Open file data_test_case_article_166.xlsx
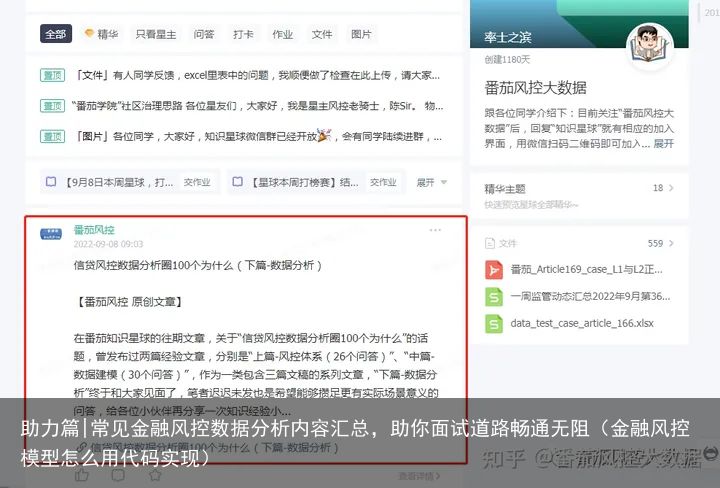The image size is (720, 488). coord(582,323)
